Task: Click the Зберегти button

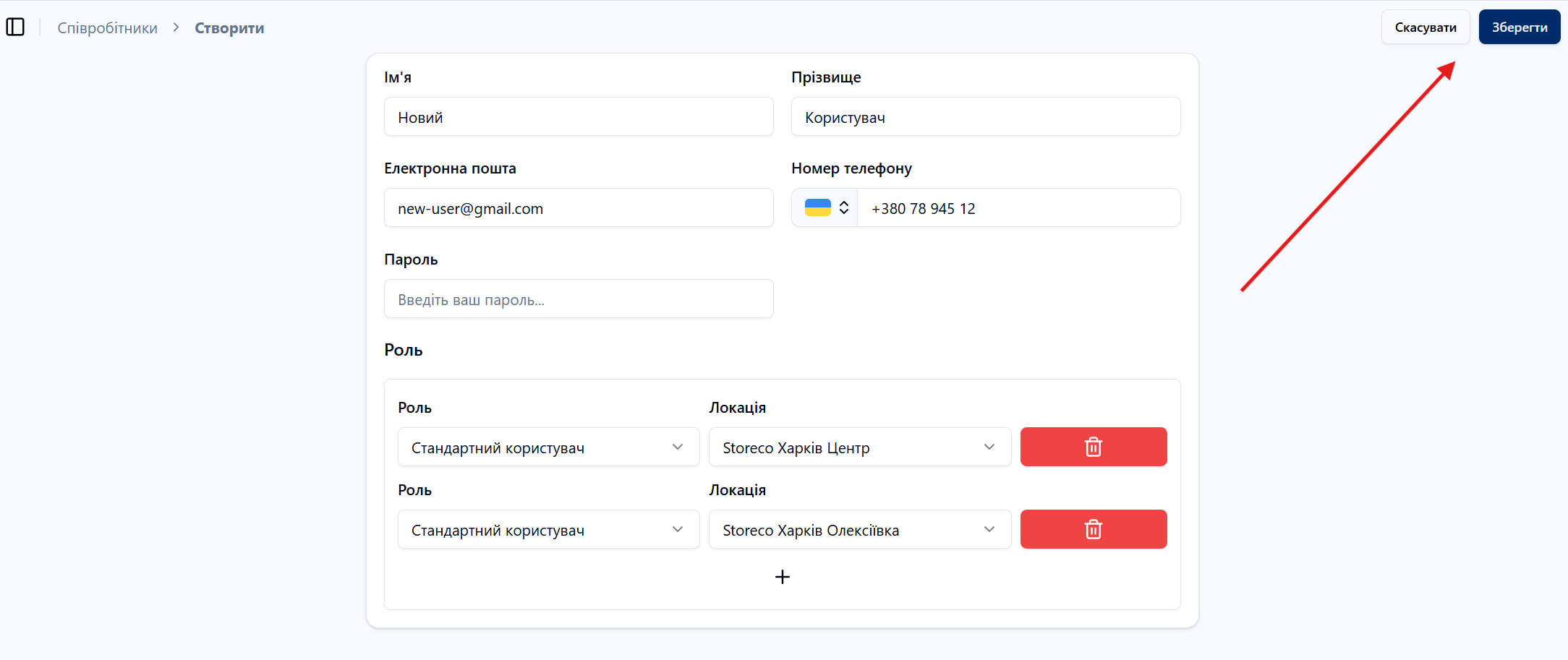Action: point(1519,27)
